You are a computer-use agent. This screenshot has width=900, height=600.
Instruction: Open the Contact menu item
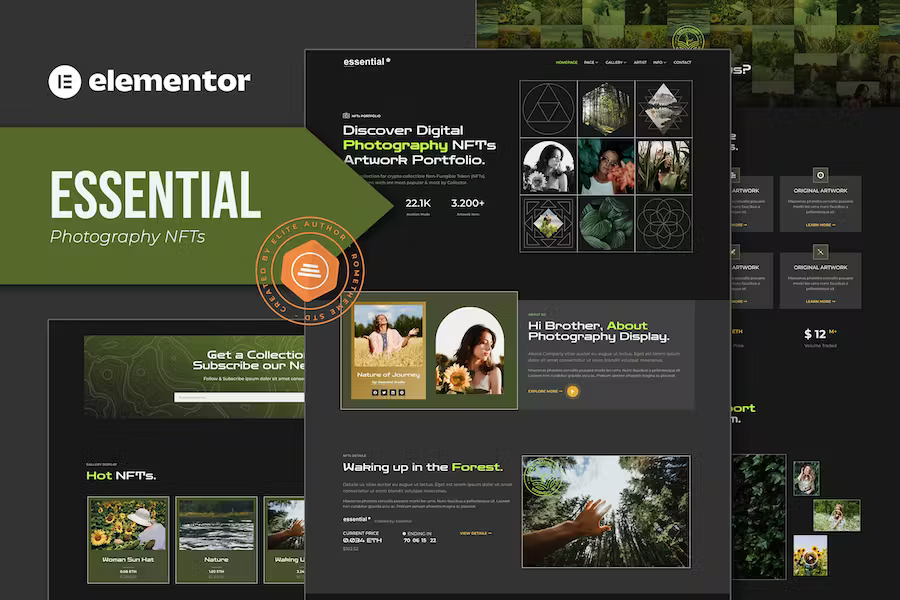[682, 62]
